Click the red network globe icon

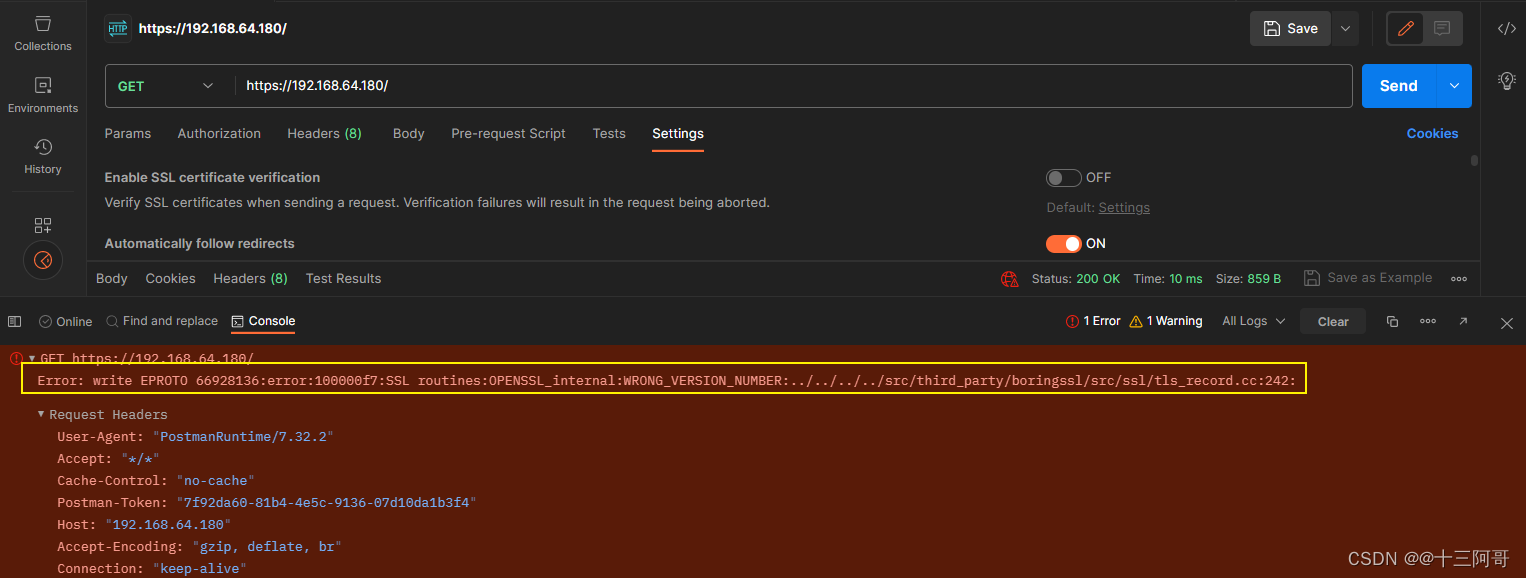1010,279
